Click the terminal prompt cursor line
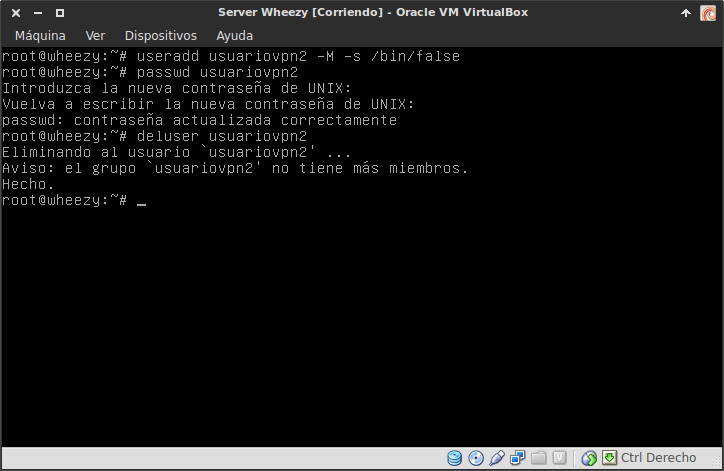The width and height of the screenshot is (724, 471). pos(141,201)
